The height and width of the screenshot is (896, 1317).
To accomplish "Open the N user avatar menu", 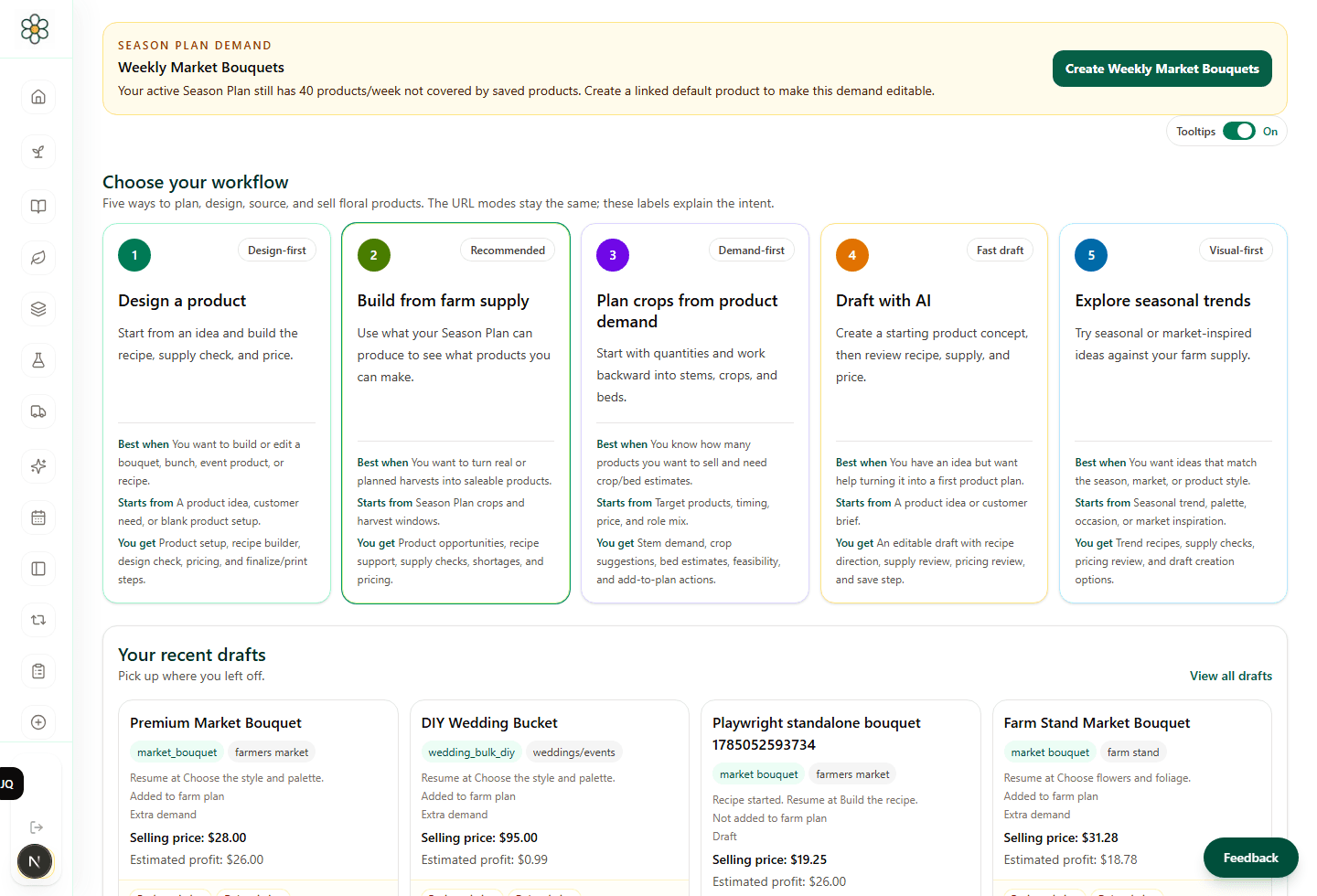I will pos(35,861).
